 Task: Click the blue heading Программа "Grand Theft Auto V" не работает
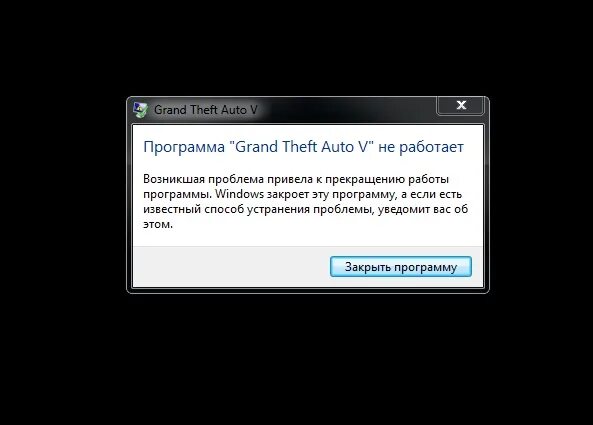click(x=303, y=147)
